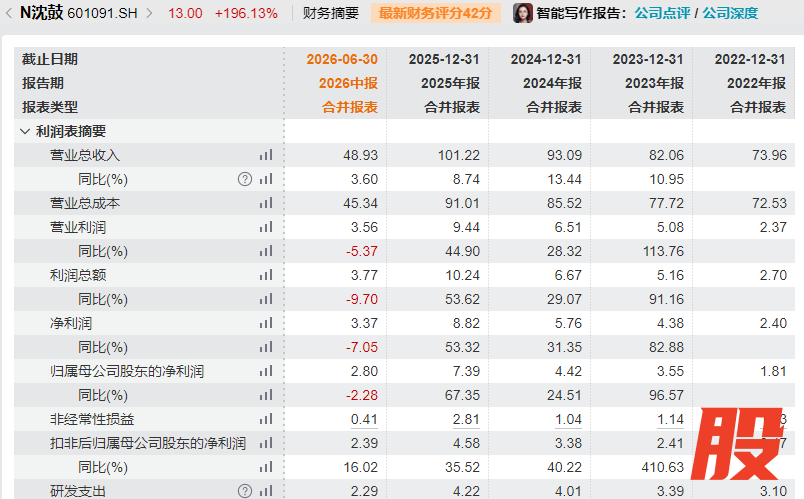The image size is (804, 499).
Task: Click negative 净利润 同比 value -7.05
Action: click(362, 347)
